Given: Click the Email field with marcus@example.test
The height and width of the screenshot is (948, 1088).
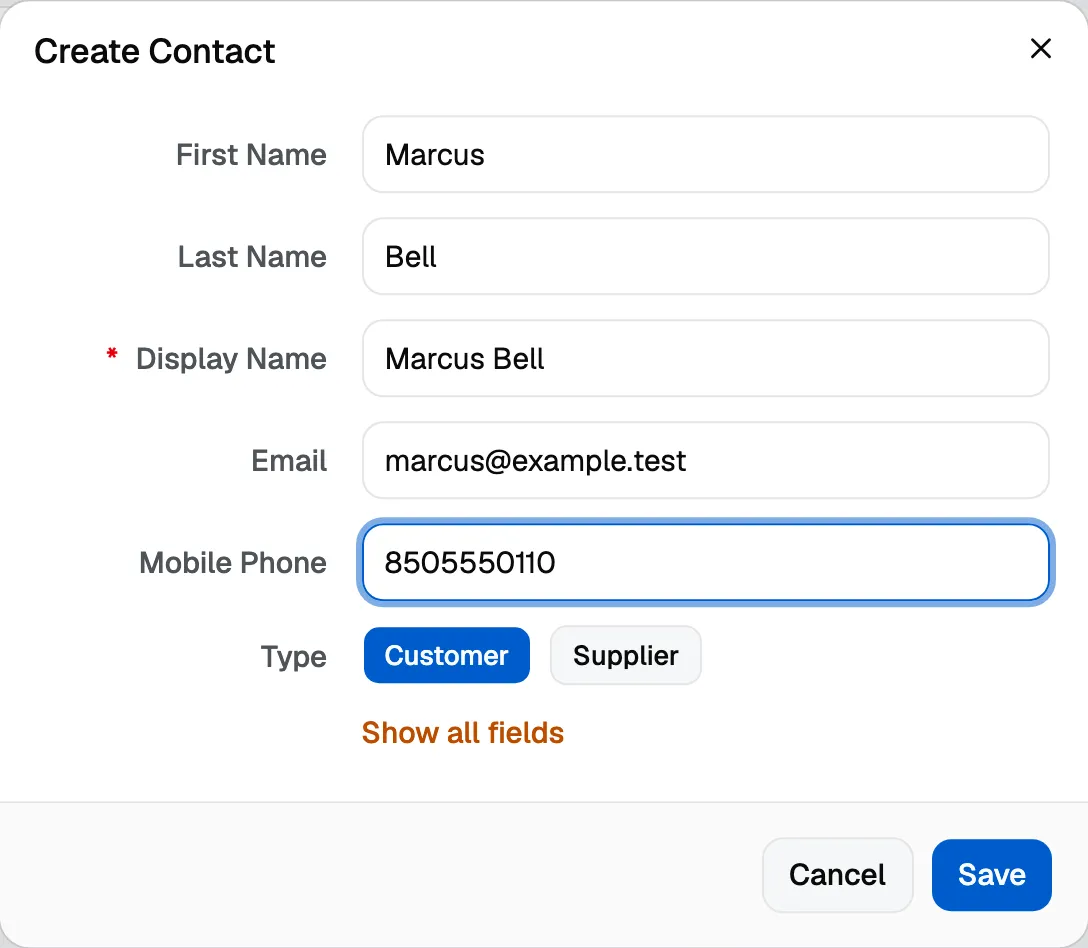Looking at the screenshot, I should [706, 460].
